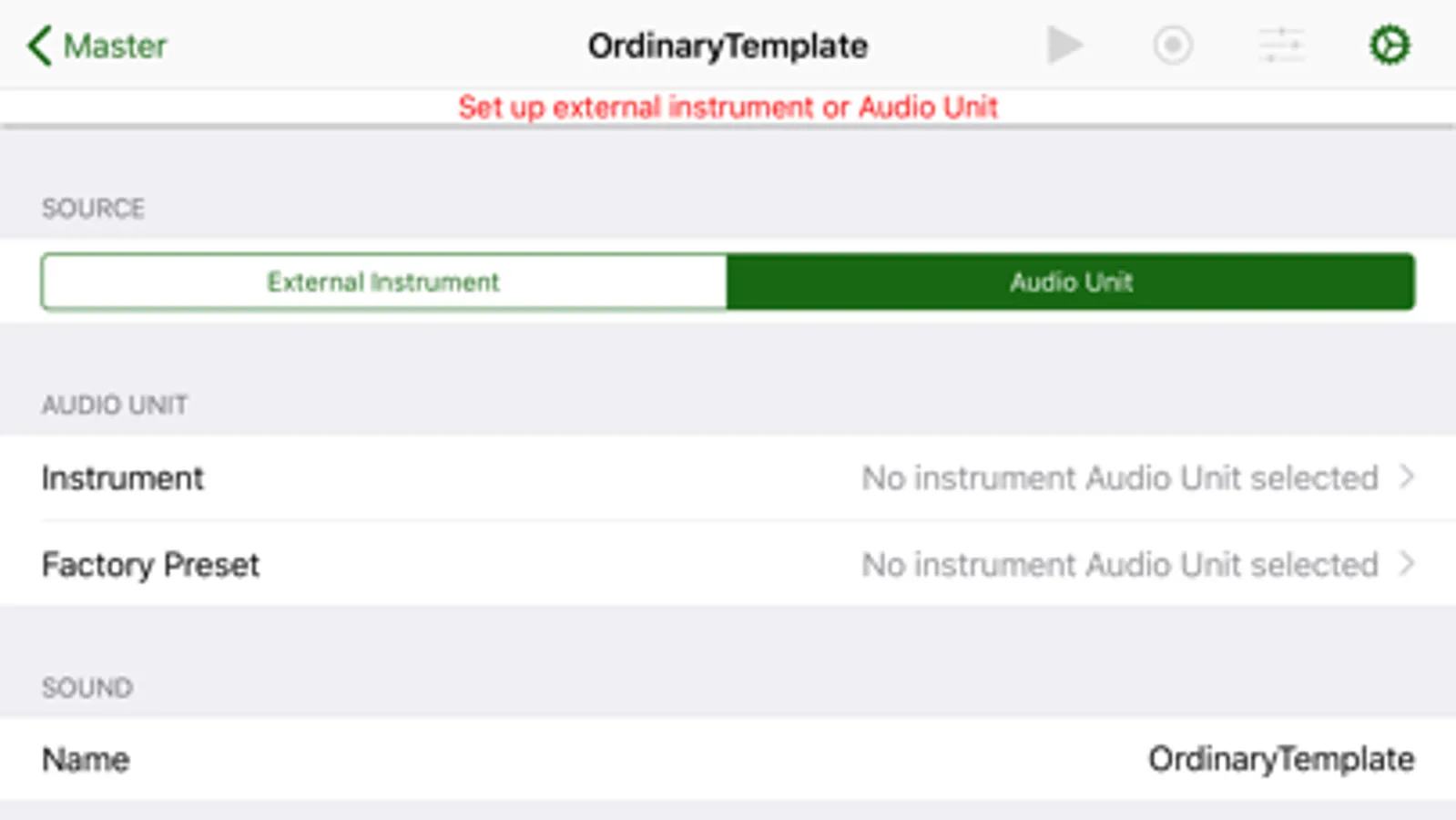Viewport: 1456px width, 820px height.
Task: Click the Name label in Sound section
Action: (x=86, y=760)
